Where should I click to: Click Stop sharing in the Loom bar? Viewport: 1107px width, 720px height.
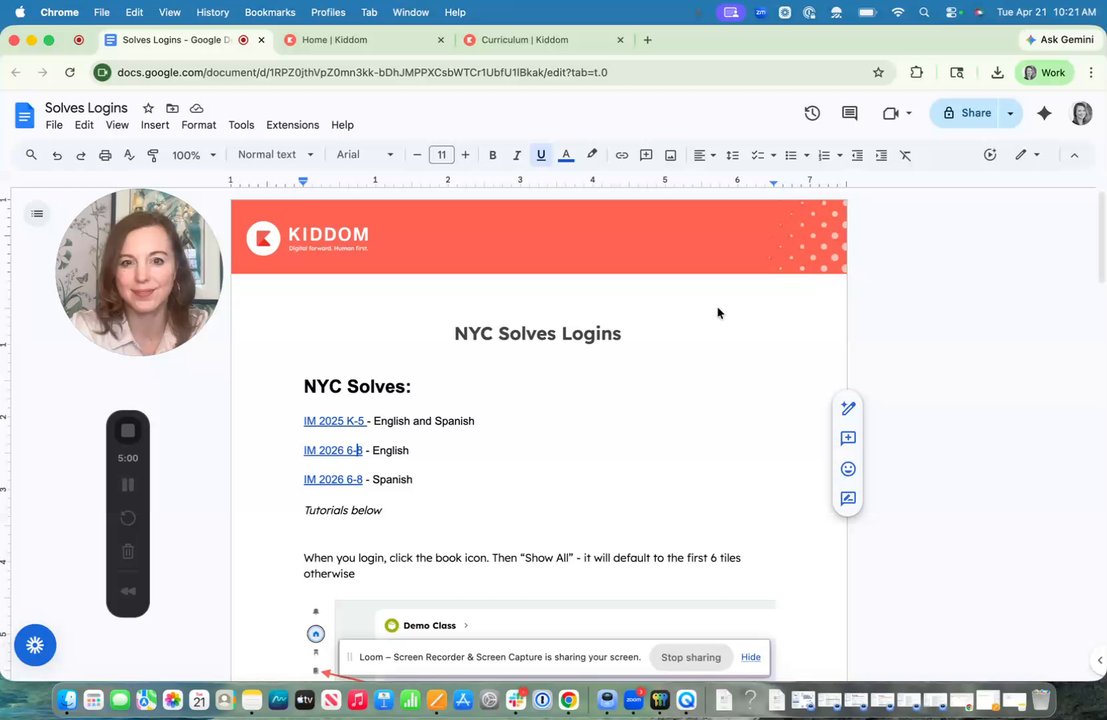coord(690,657)
